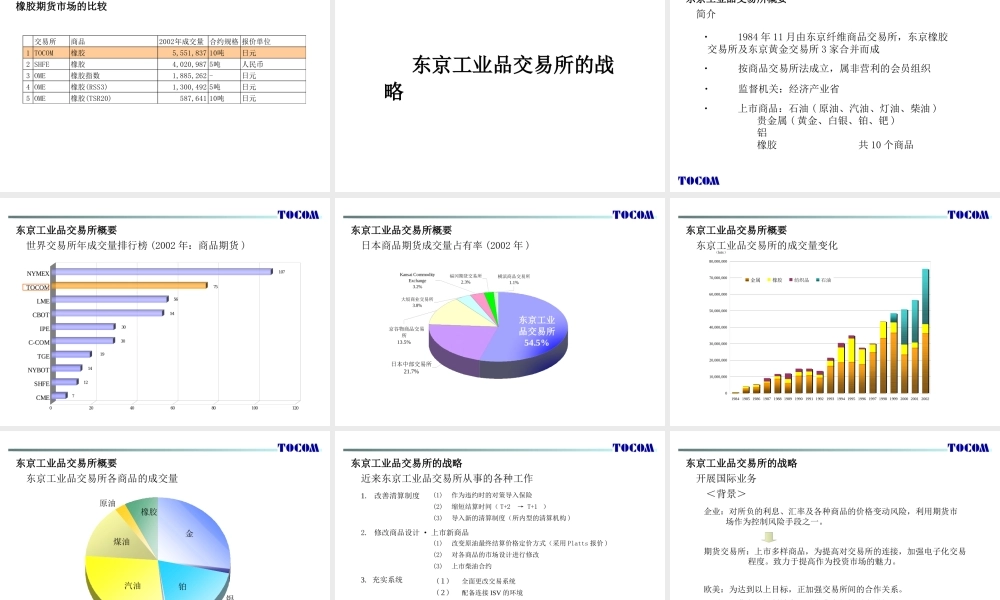Image resolution: width=1000 pixels, height=600 pixels.
Task: Click the 1,300,492 table value
Action: click(182, 87)
